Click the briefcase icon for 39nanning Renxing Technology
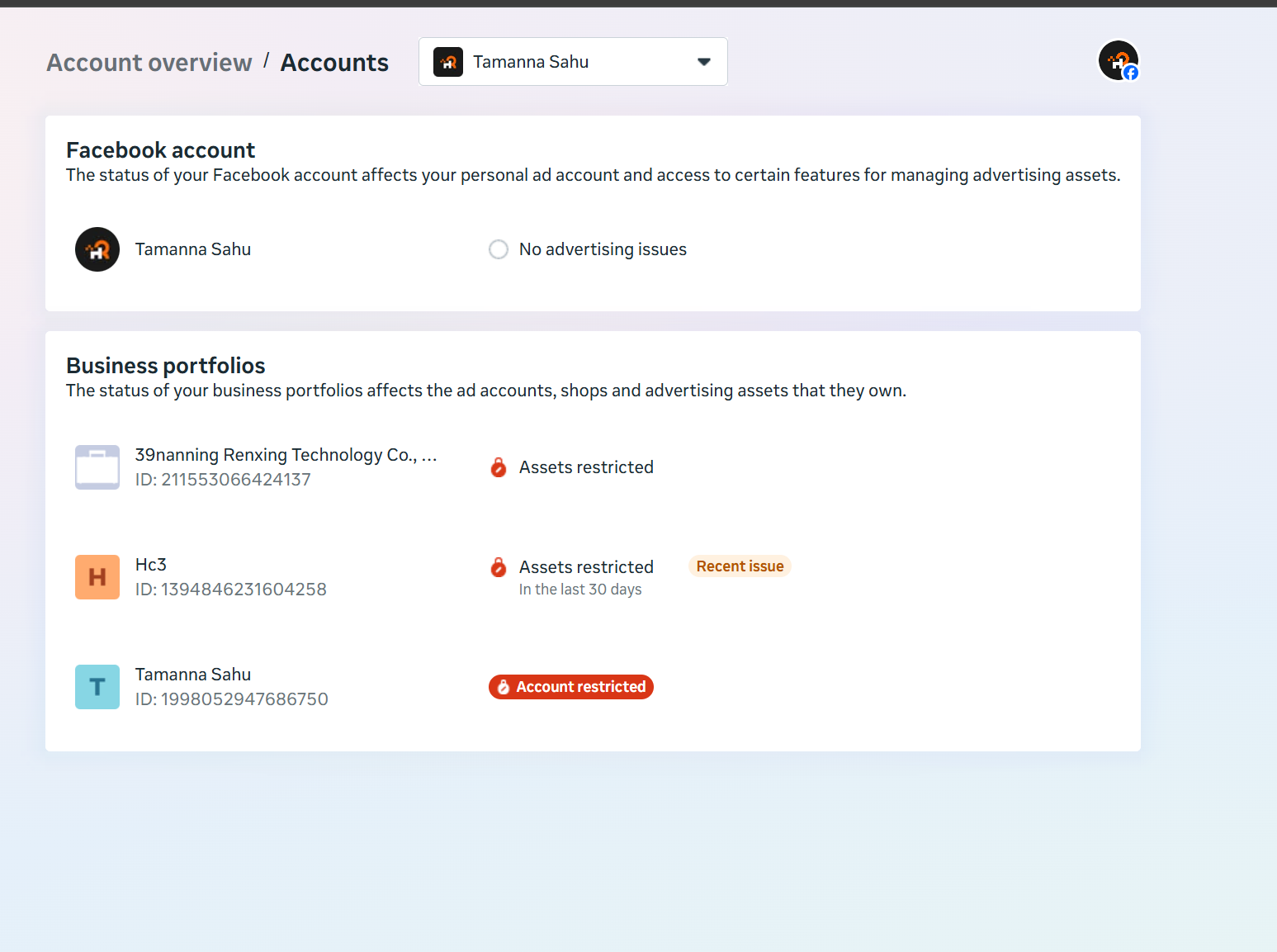This screenshot has height=952, width=1277. point(97,467)
